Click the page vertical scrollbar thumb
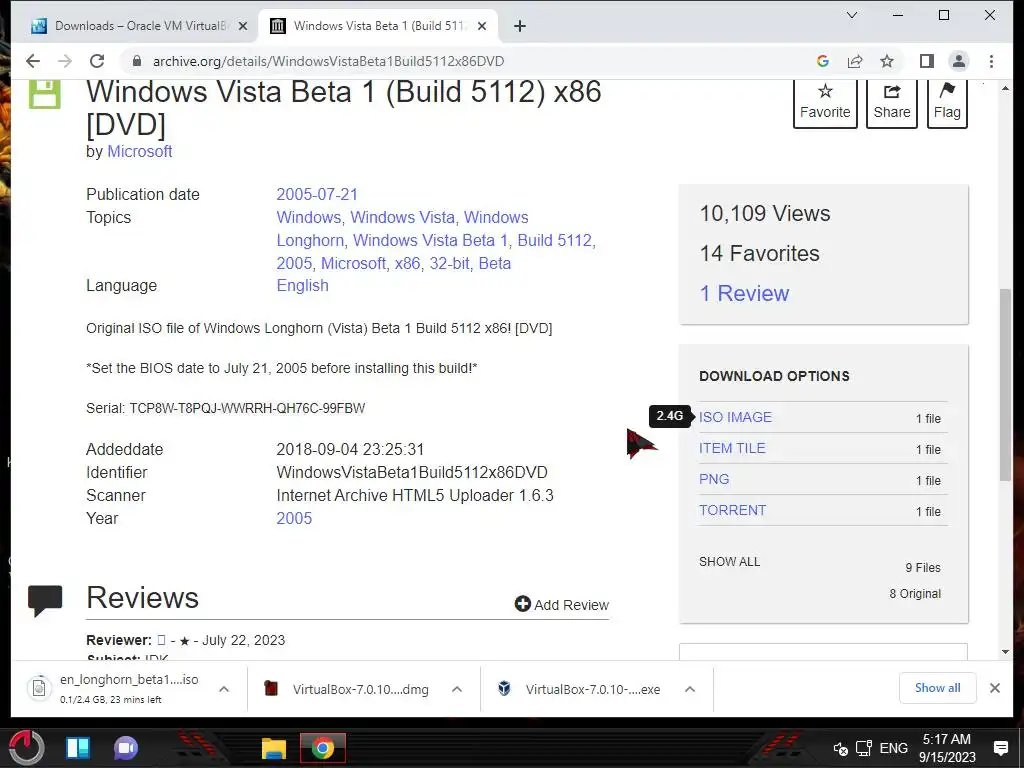This screenshot has width=1024, height=768. point(1005,385)
